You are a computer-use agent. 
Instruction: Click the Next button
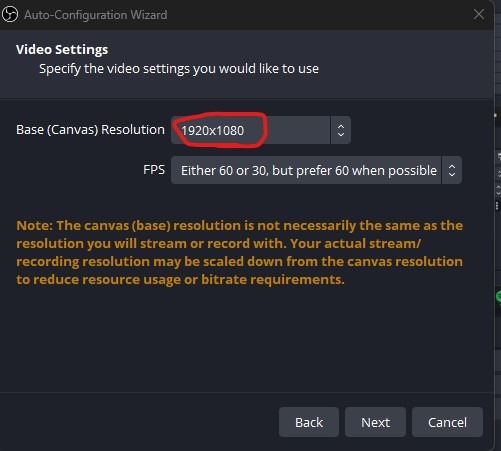(x=375, y=422)
